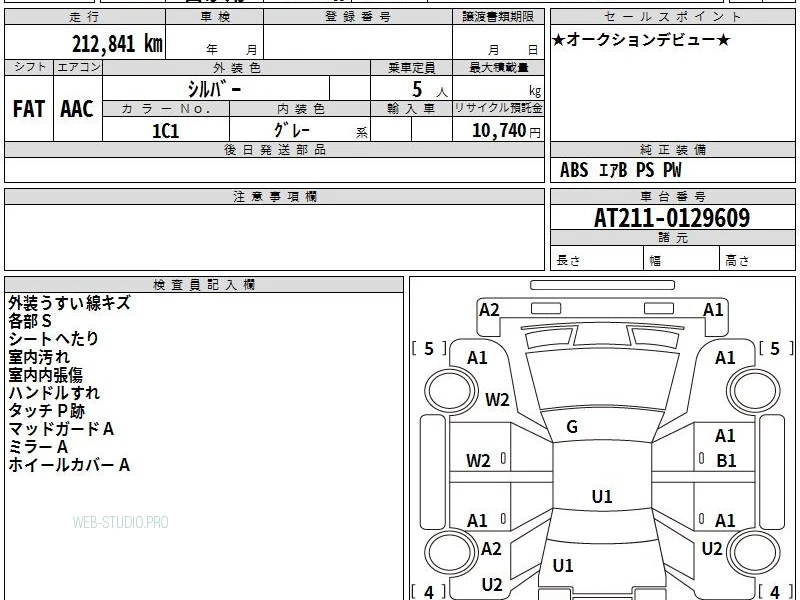Select the 登録番号 header
800x600 pixels.
pyautogui.click(x=358, y=17)
